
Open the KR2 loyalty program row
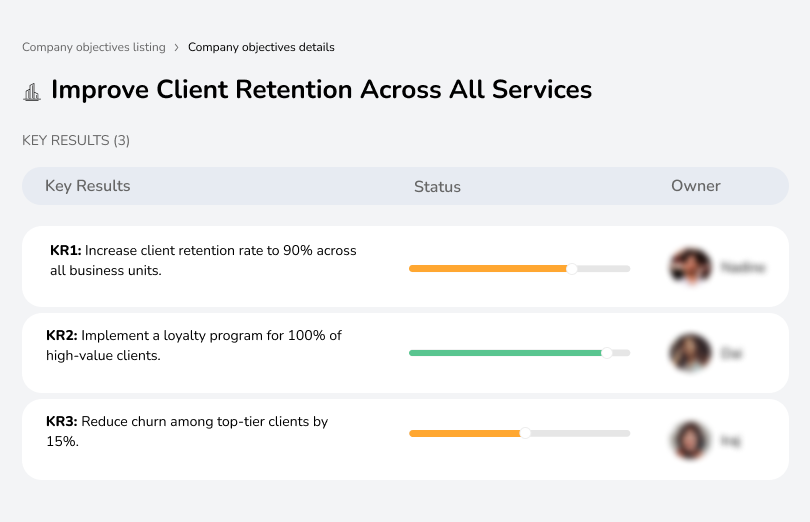coord(405,353)
